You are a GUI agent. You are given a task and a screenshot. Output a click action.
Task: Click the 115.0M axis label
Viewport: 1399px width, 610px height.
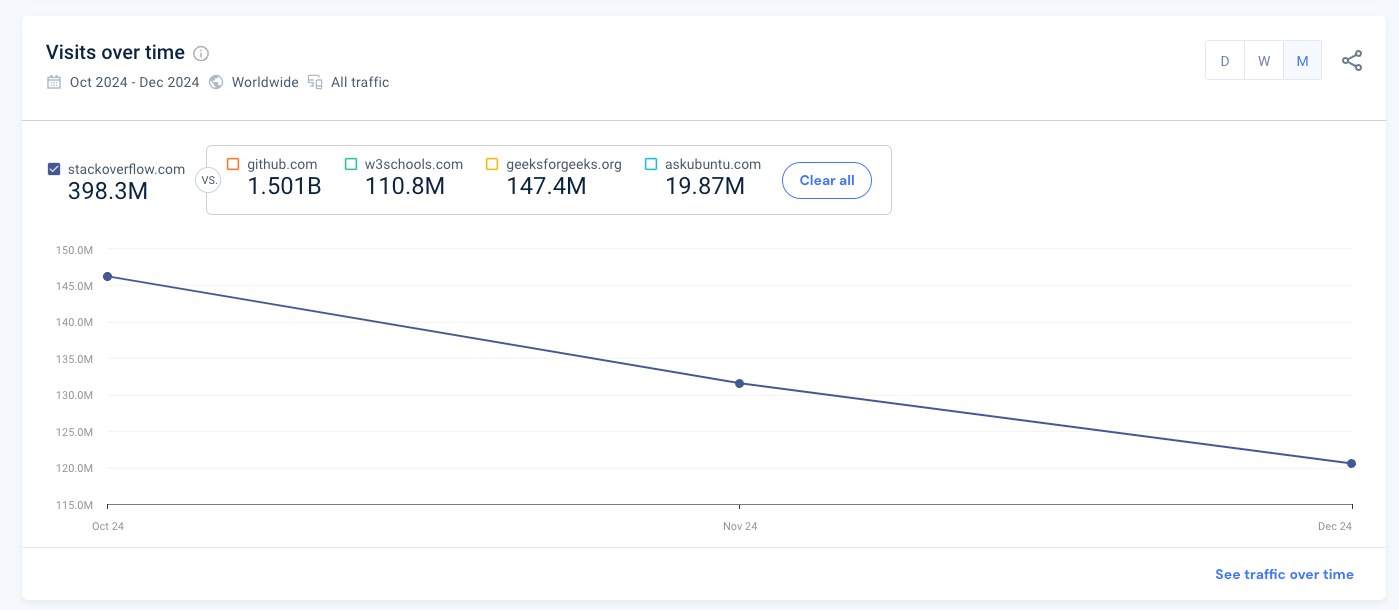point(74,505)
